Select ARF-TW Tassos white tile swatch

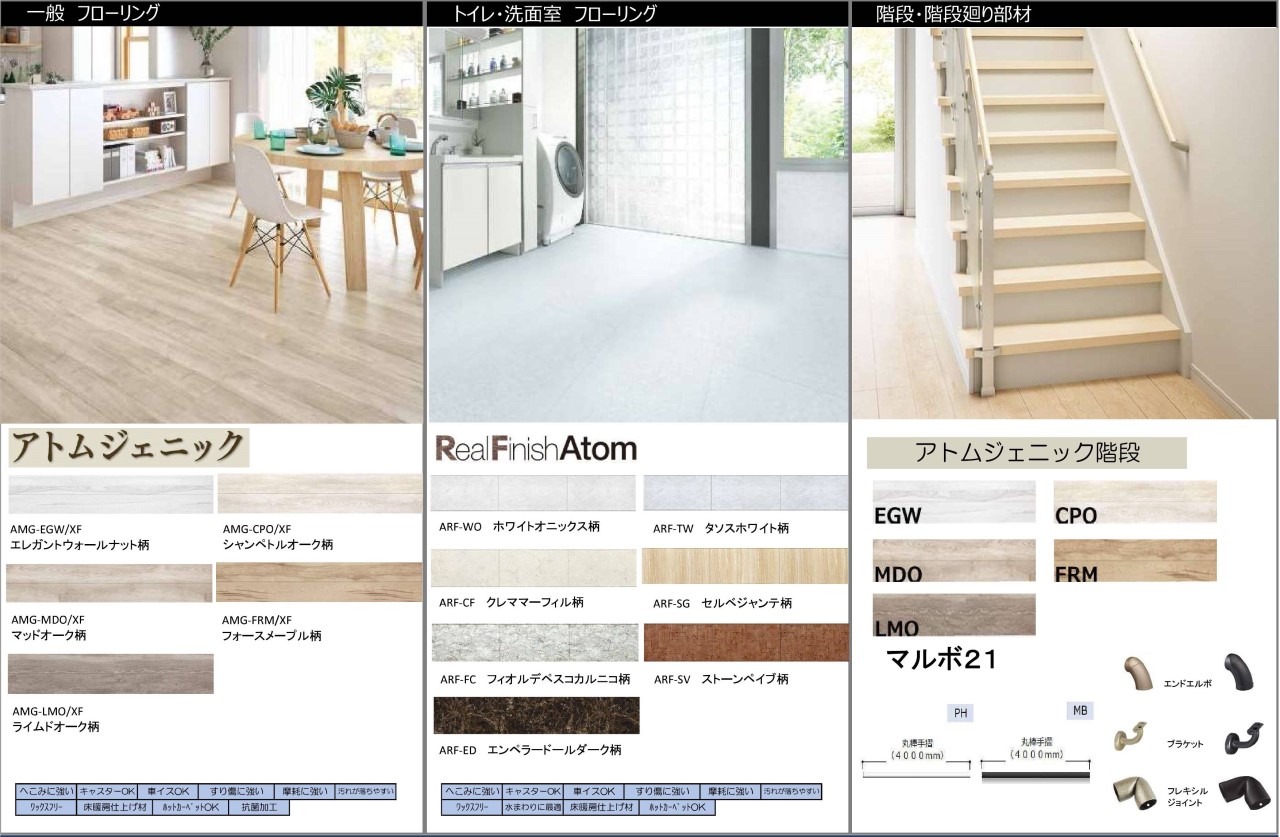[745, 493]
